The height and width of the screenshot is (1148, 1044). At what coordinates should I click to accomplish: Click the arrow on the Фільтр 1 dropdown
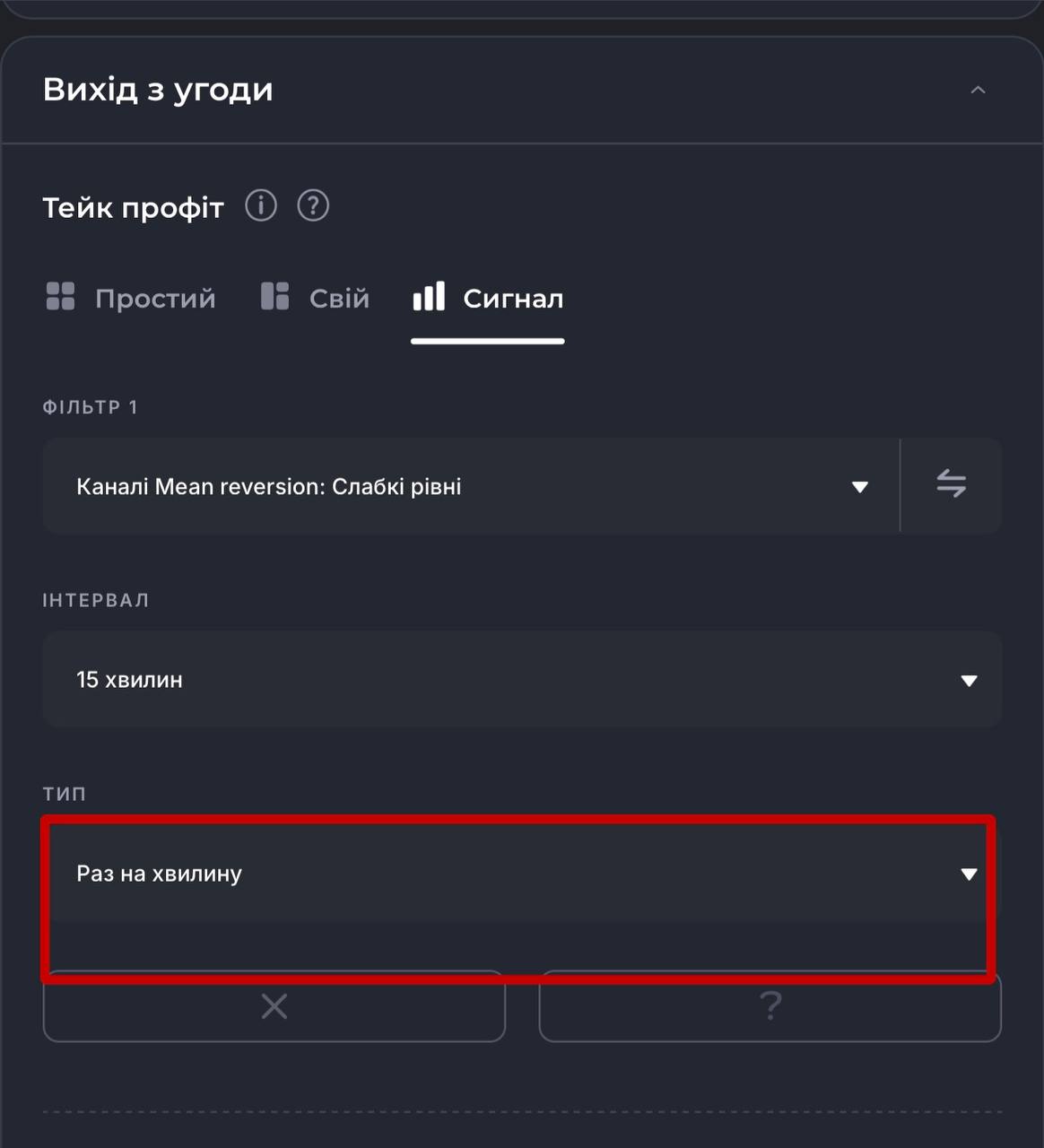[x=859, y=487]
